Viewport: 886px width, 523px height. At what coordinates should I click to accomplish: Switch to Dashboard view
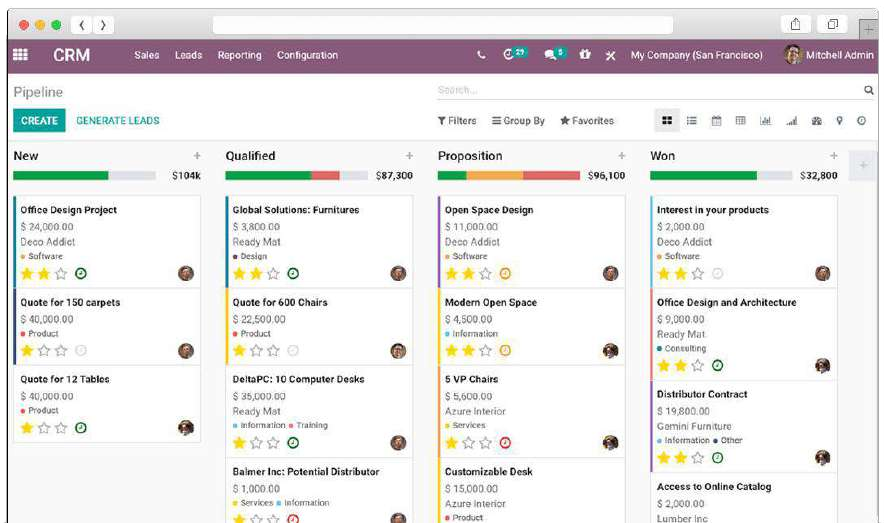[x=816, y=121]
